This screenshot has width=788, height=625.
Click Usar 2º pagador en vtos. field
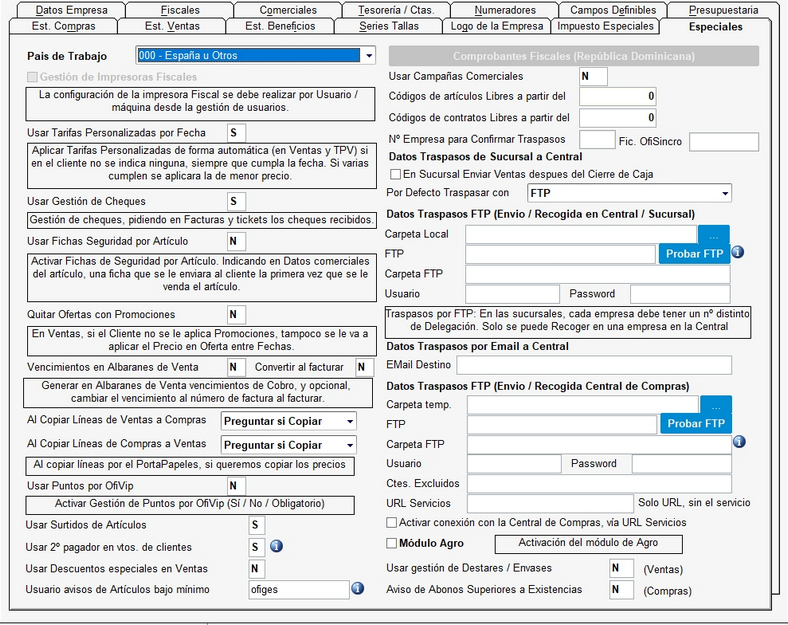coord(257,547)
